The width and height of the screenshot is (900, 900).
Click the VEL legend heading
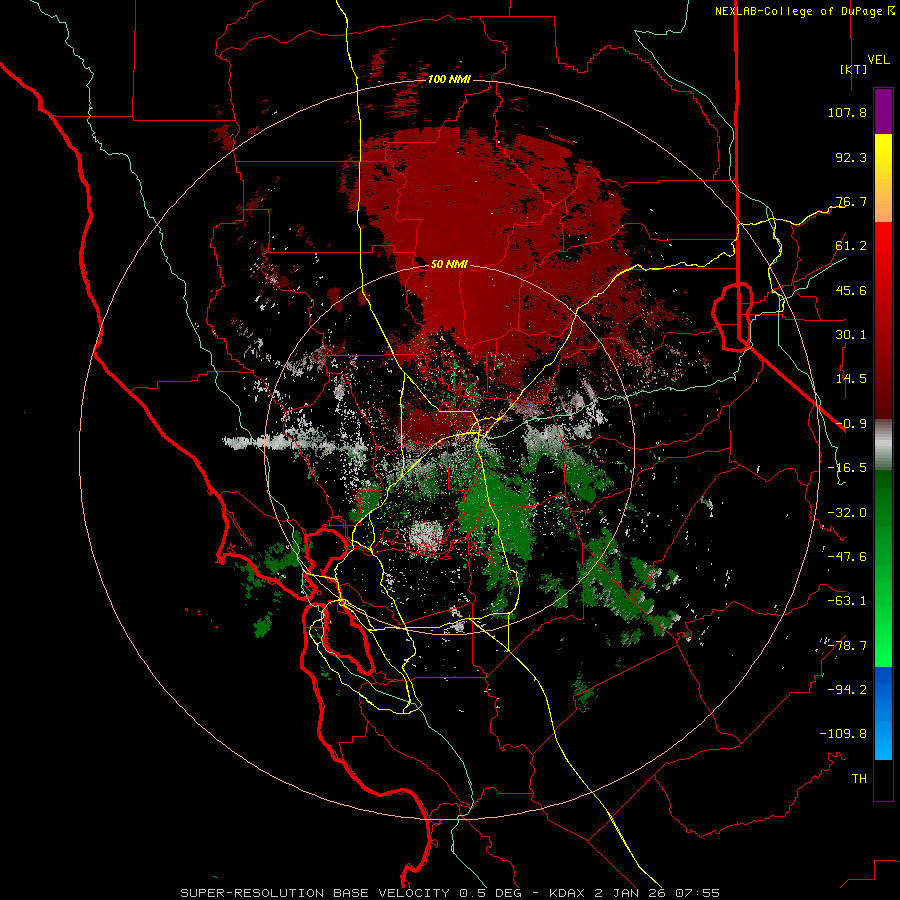[x=878, y=59]
